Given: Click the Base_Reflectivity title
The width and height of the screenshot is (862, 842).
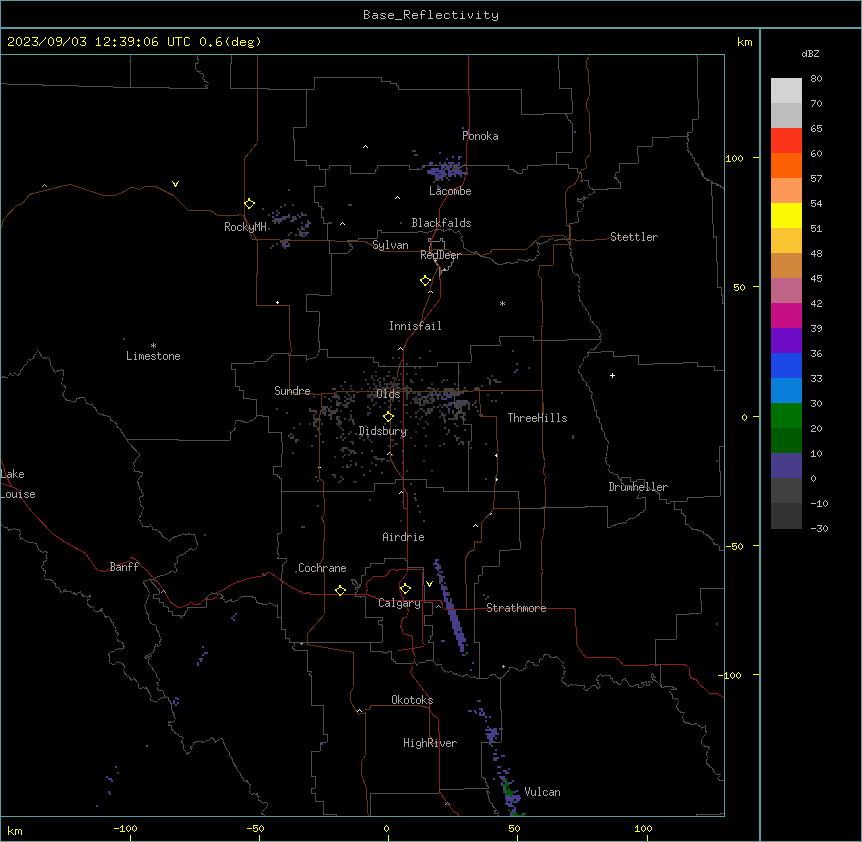Looking at the screenshot, I should tap(431, 15).
